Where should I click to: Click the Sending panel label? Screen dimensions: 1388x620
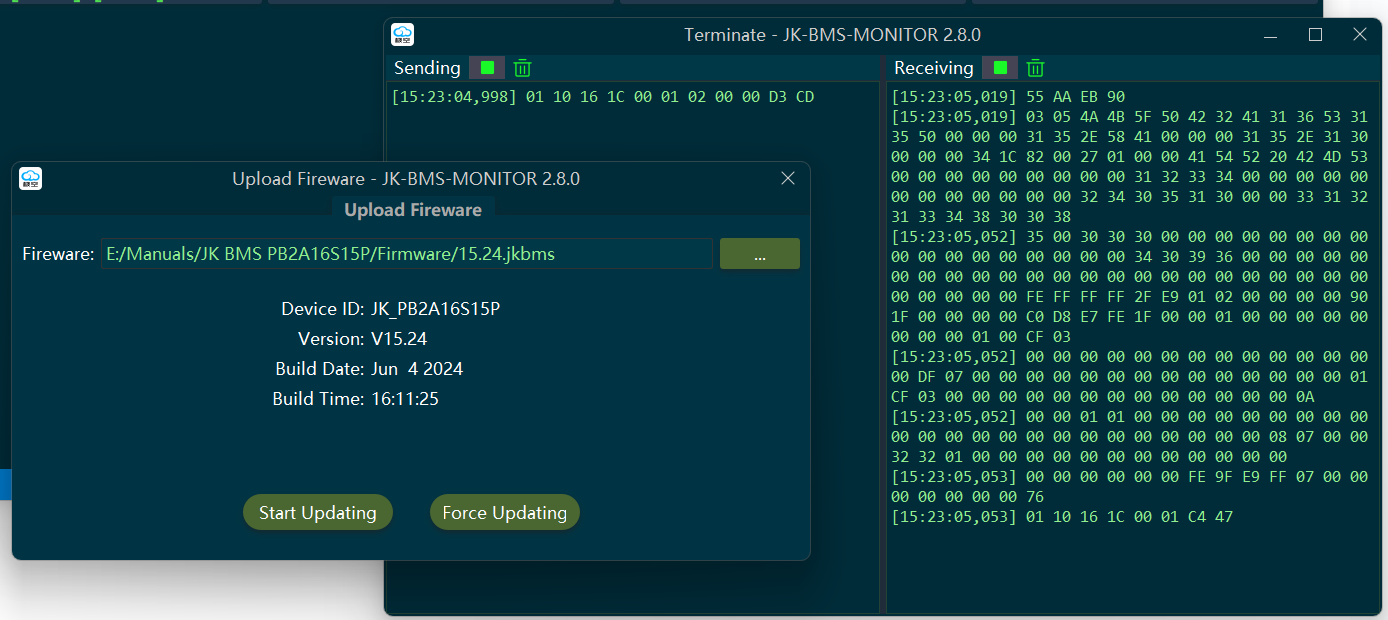pyautogui.click(x=427, y=68)
